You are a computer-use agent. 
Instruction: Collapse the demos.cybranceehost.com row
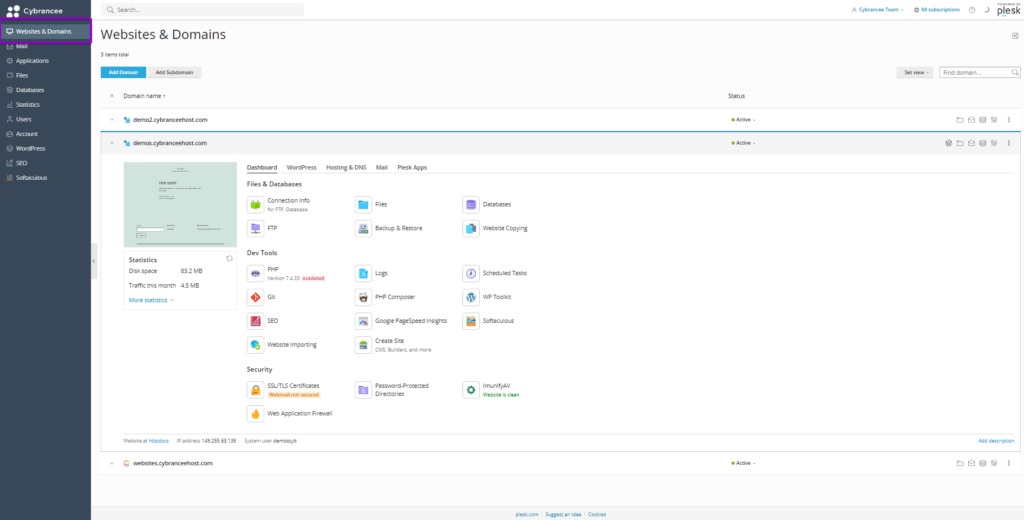click(112, 143)
